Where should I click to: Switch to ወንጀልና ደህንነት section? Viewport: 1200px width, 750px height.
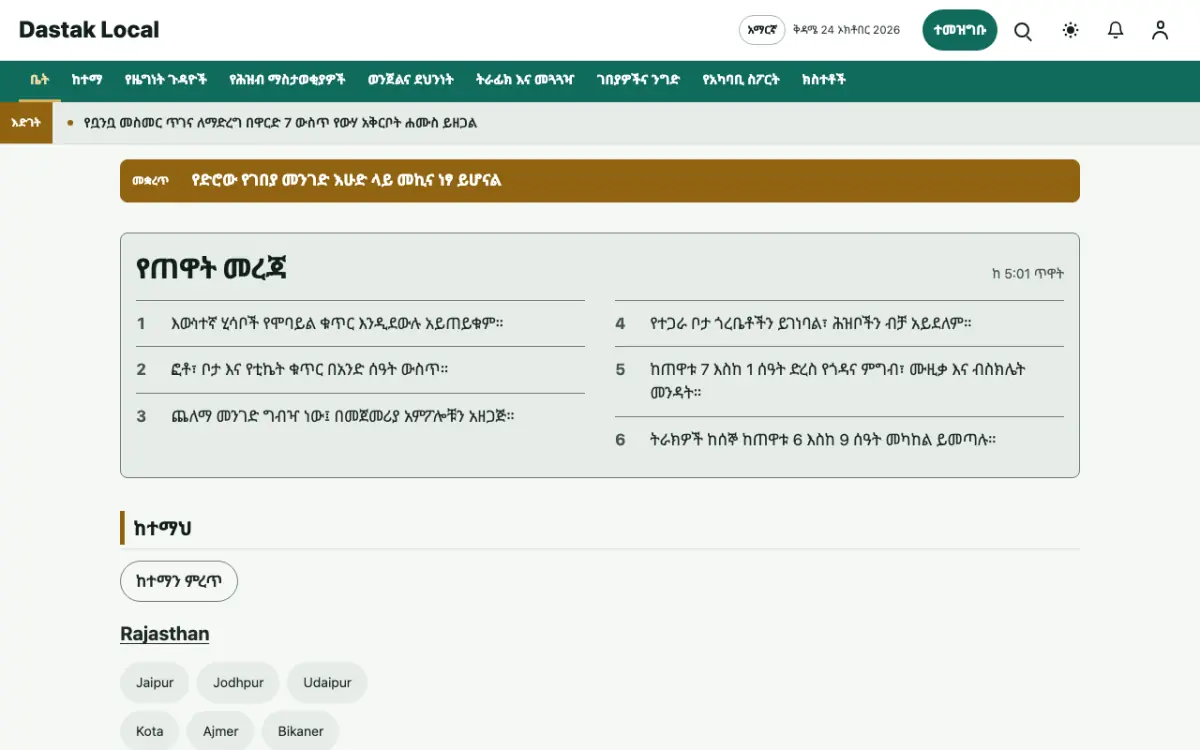pos(411,80)
